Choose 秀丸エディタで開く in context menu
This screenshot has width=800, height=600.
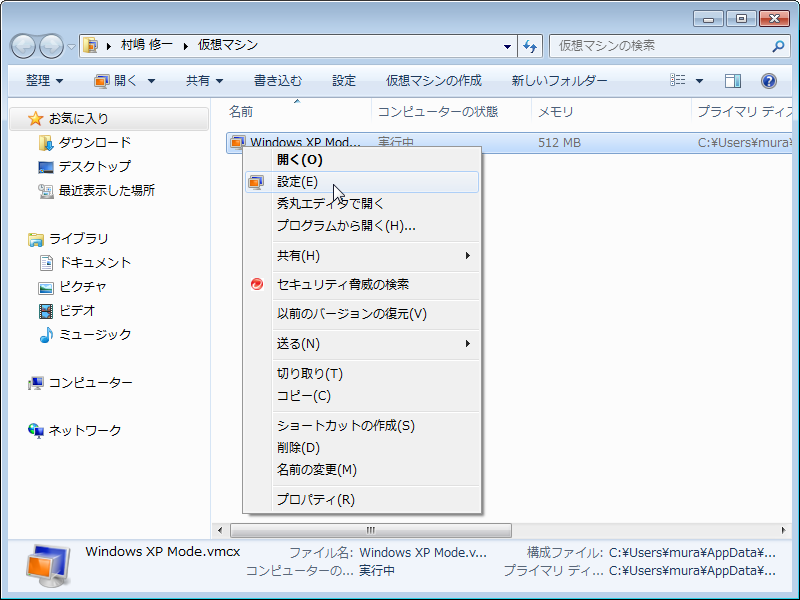[362, 204]
